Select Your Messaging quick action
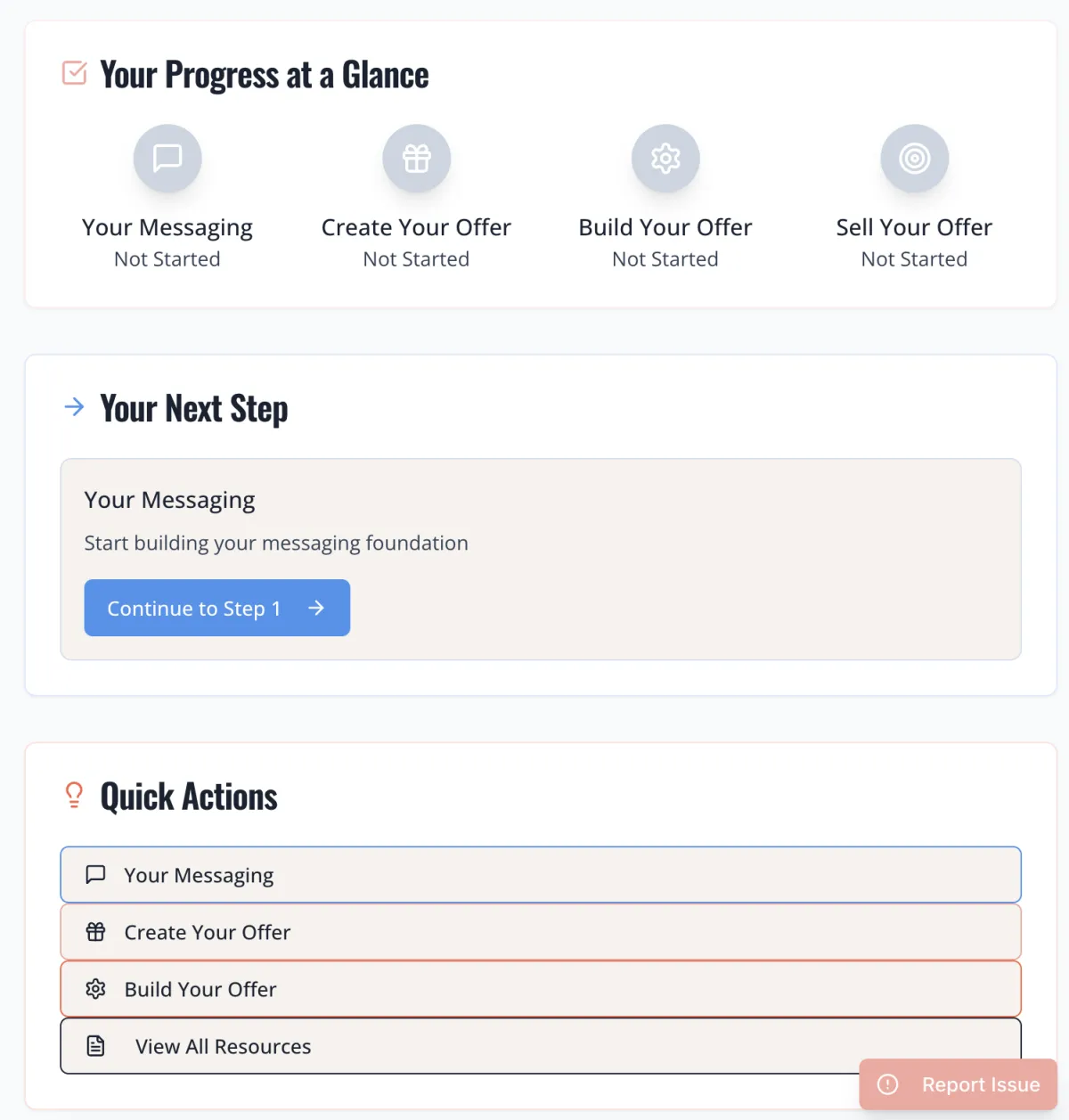Screen dimensions: 1069x1120 (540, 875)
